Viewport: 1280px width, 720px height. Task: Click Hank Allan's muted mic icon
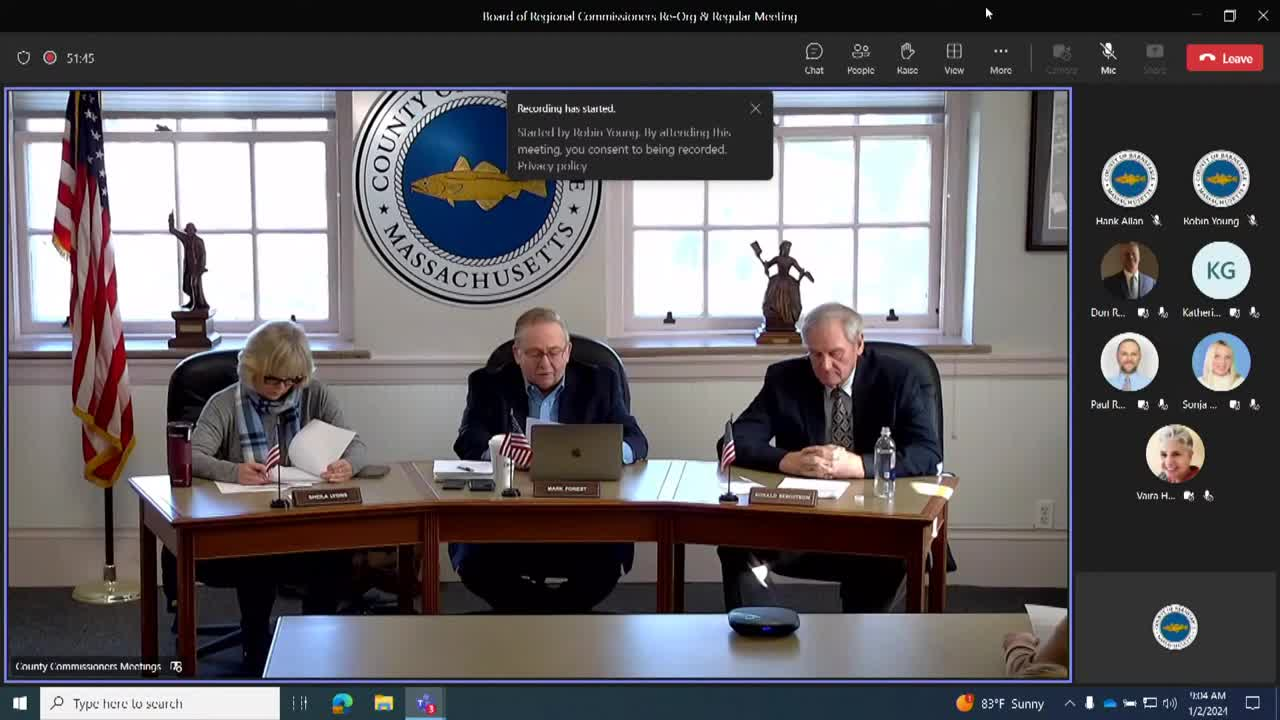click(x=1156, y=221)
